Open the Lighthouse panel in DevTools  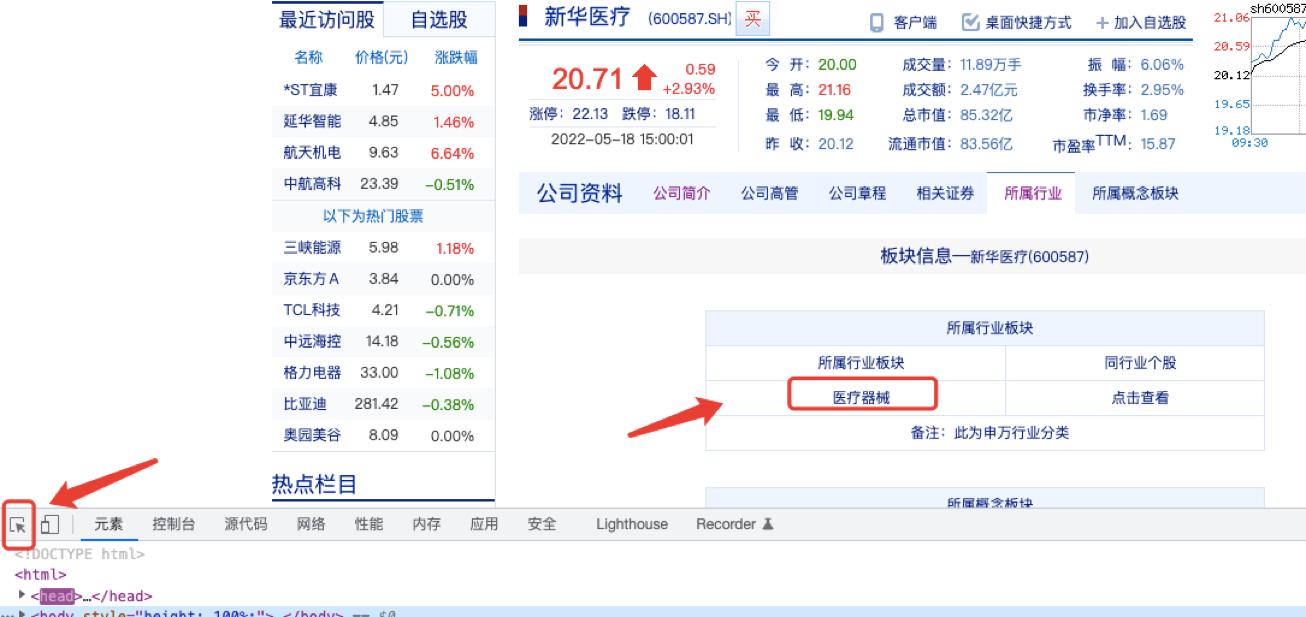(x=631, y=523)
